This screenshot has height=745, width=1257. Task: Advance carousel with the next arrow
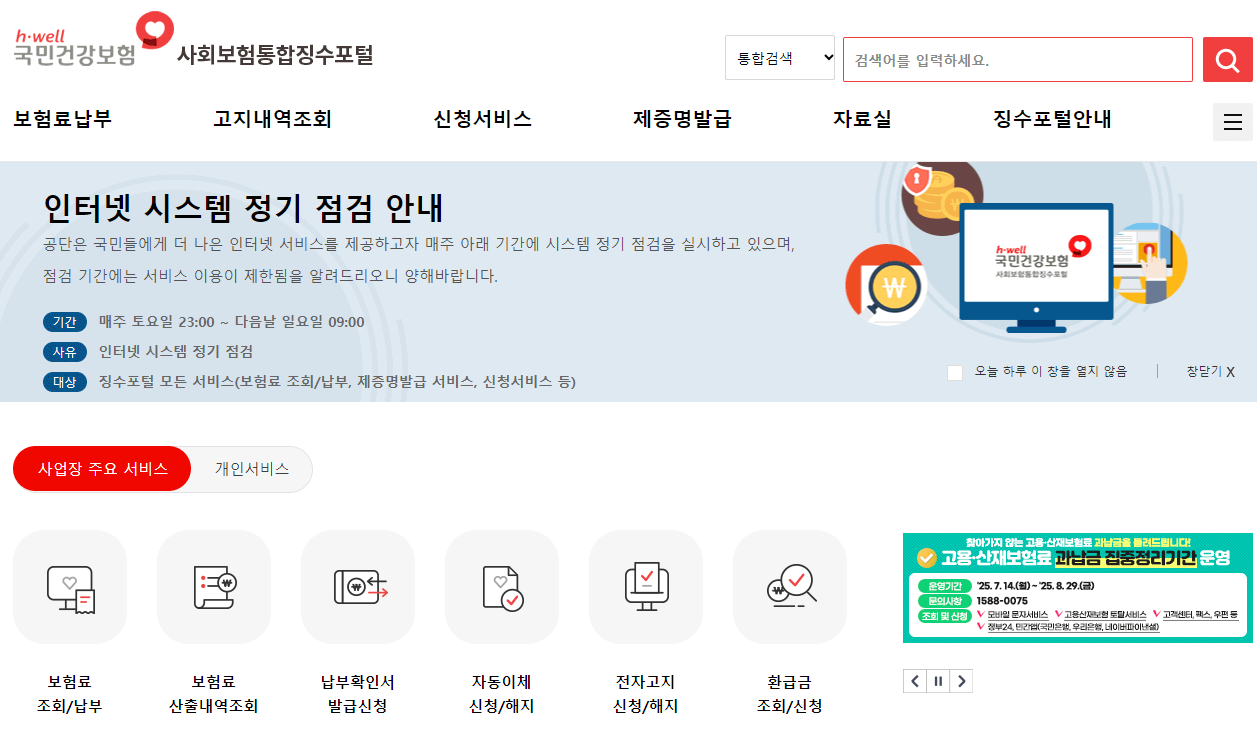pyautogui.click(x=962, y=681)
